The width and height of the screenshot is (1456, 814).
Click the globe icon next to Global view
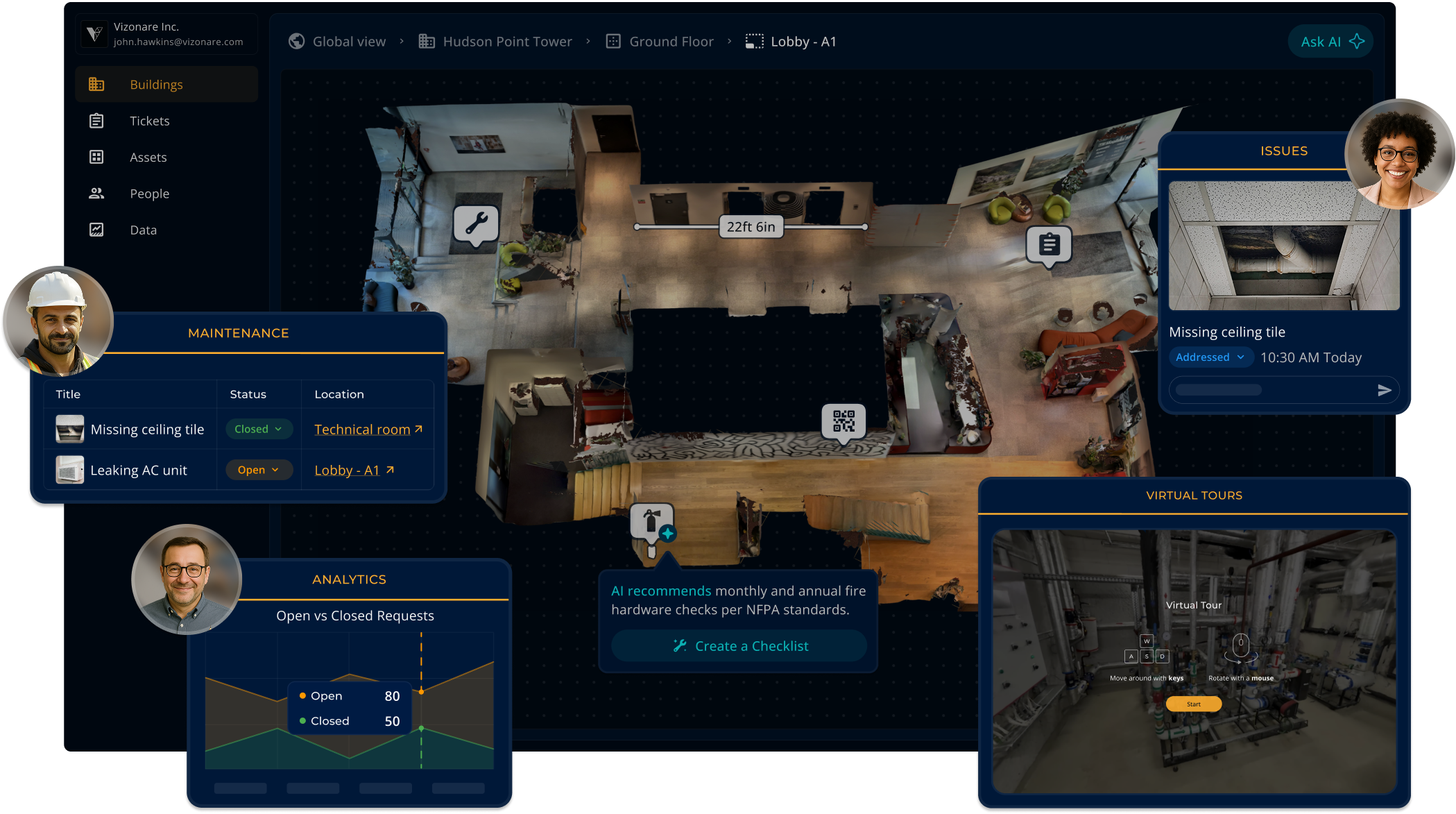[296, 41]
